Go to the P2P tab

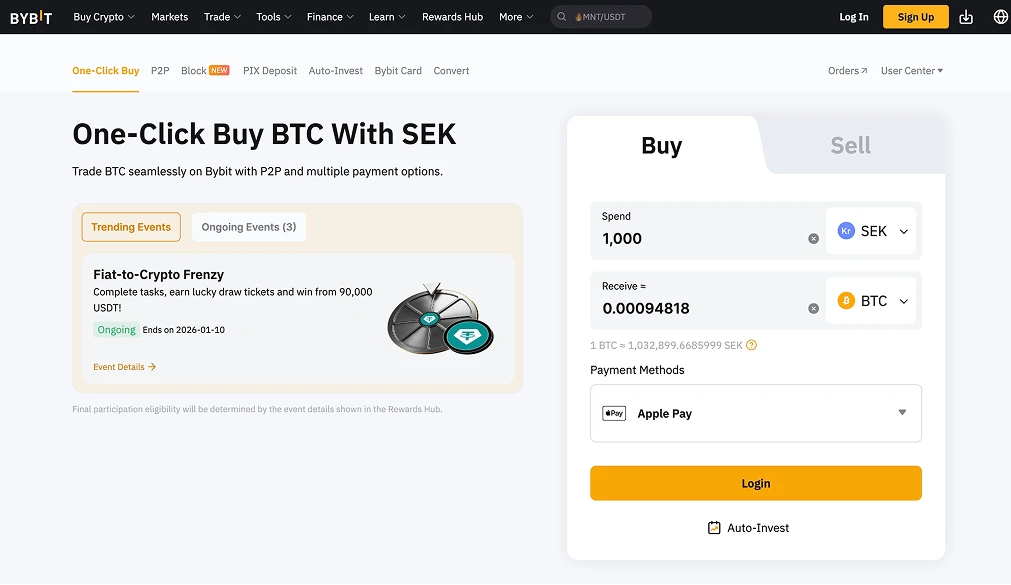(x=160, y=70)
